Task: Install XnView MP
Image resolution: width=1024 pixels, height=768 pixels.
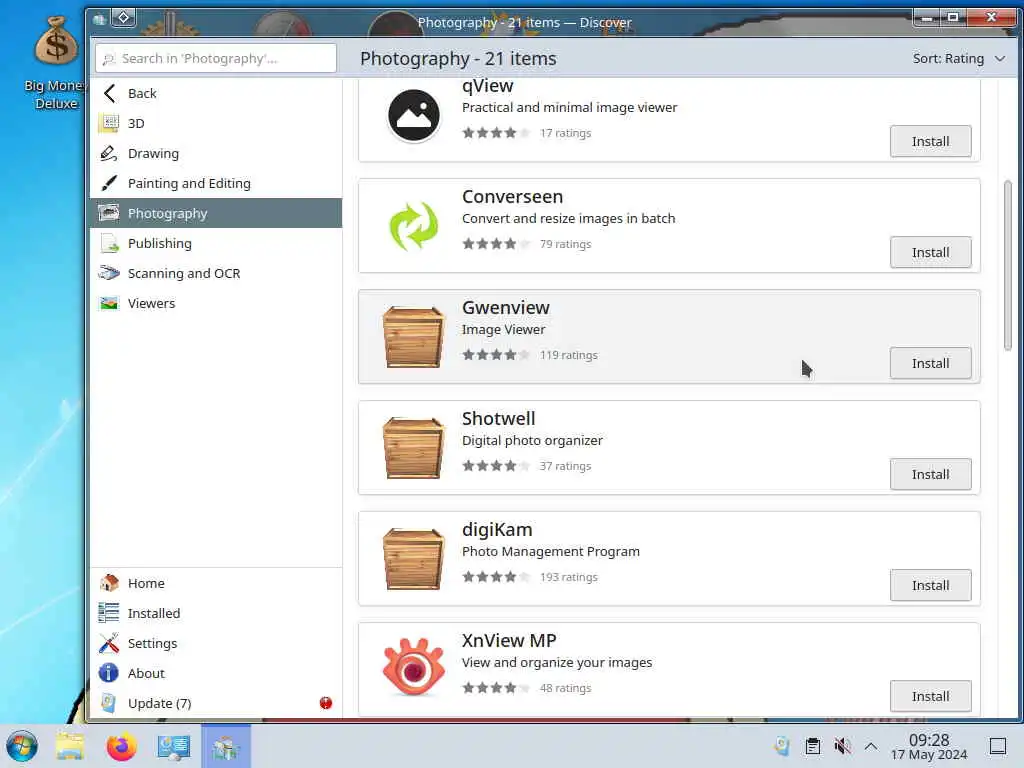Action: (930, 696)
